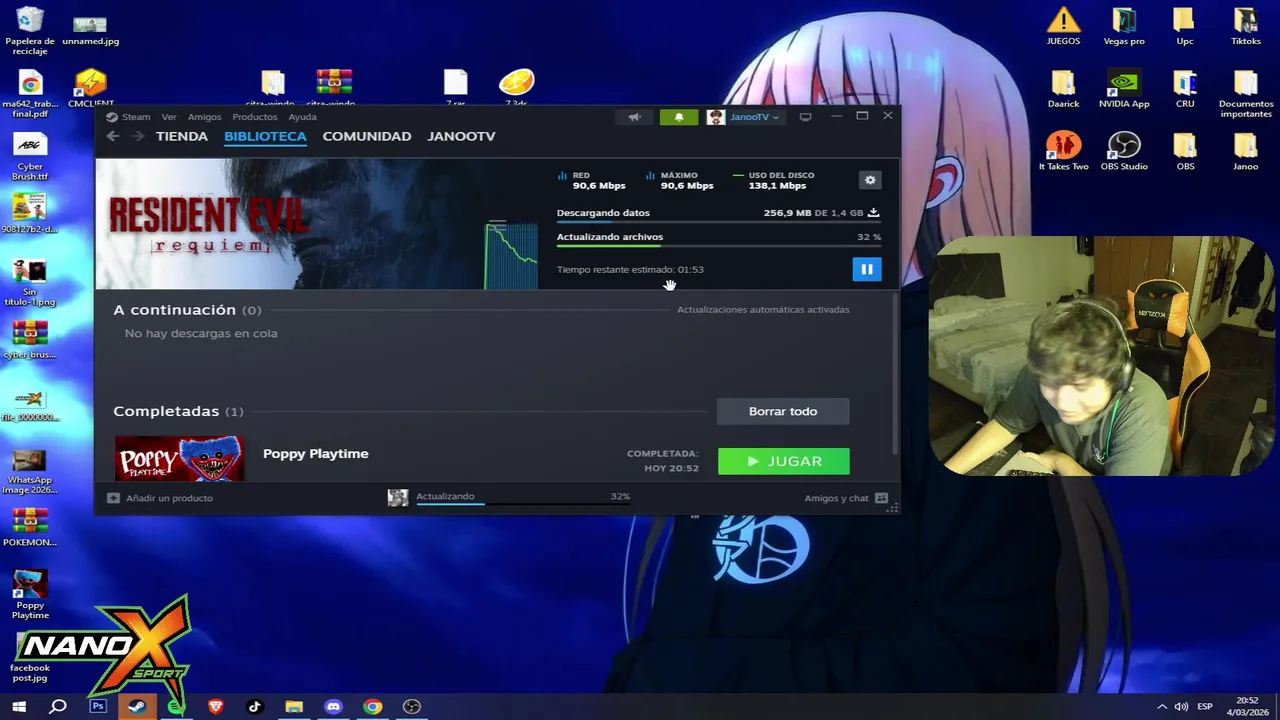Open Photoshop from the taskbar
Screen dimensions: 1280x720
(x=98, y=707)
